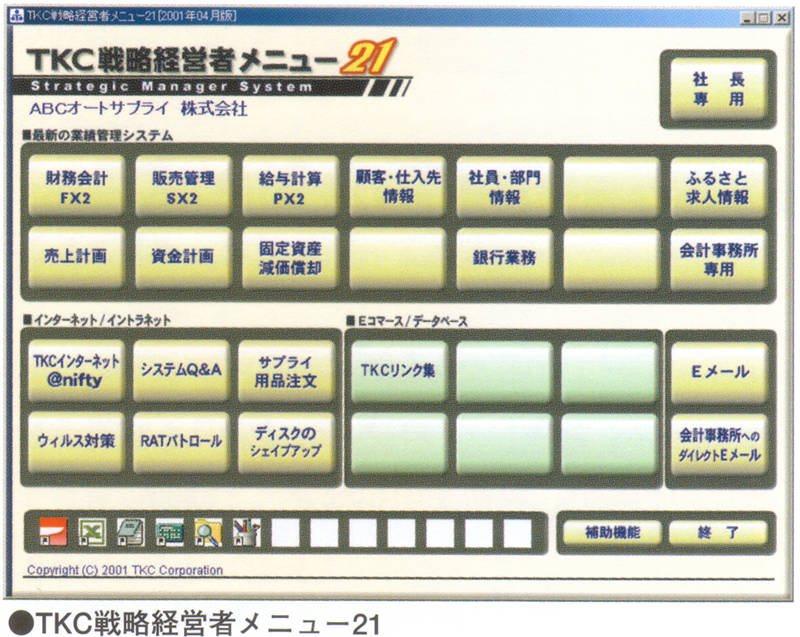Viewport: 800px width, 637px height.
Task: Click the 終了 button to exit
Action: coord(718,533)
